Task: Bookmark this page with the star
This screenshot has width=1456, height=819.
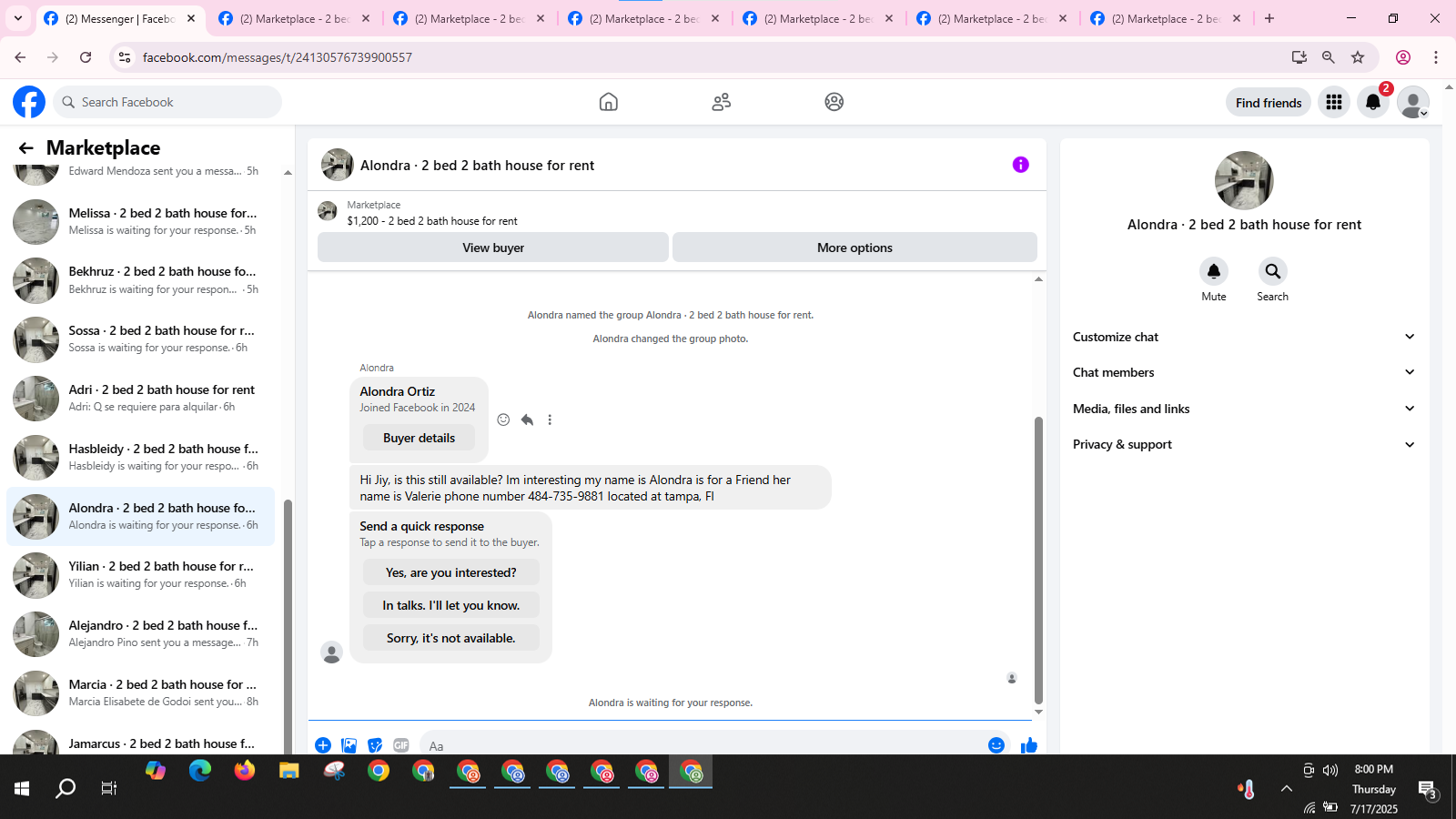Action: (1358, 57)
